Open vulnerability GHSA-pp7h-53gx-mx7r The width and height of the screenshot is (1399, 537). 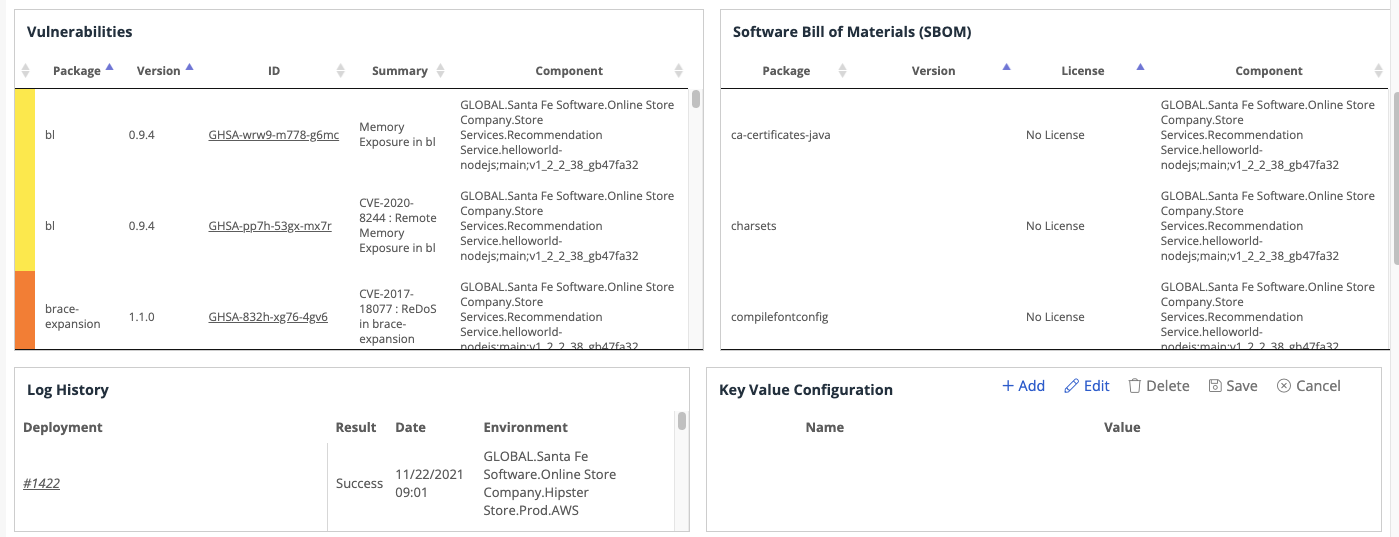[270, 226]
